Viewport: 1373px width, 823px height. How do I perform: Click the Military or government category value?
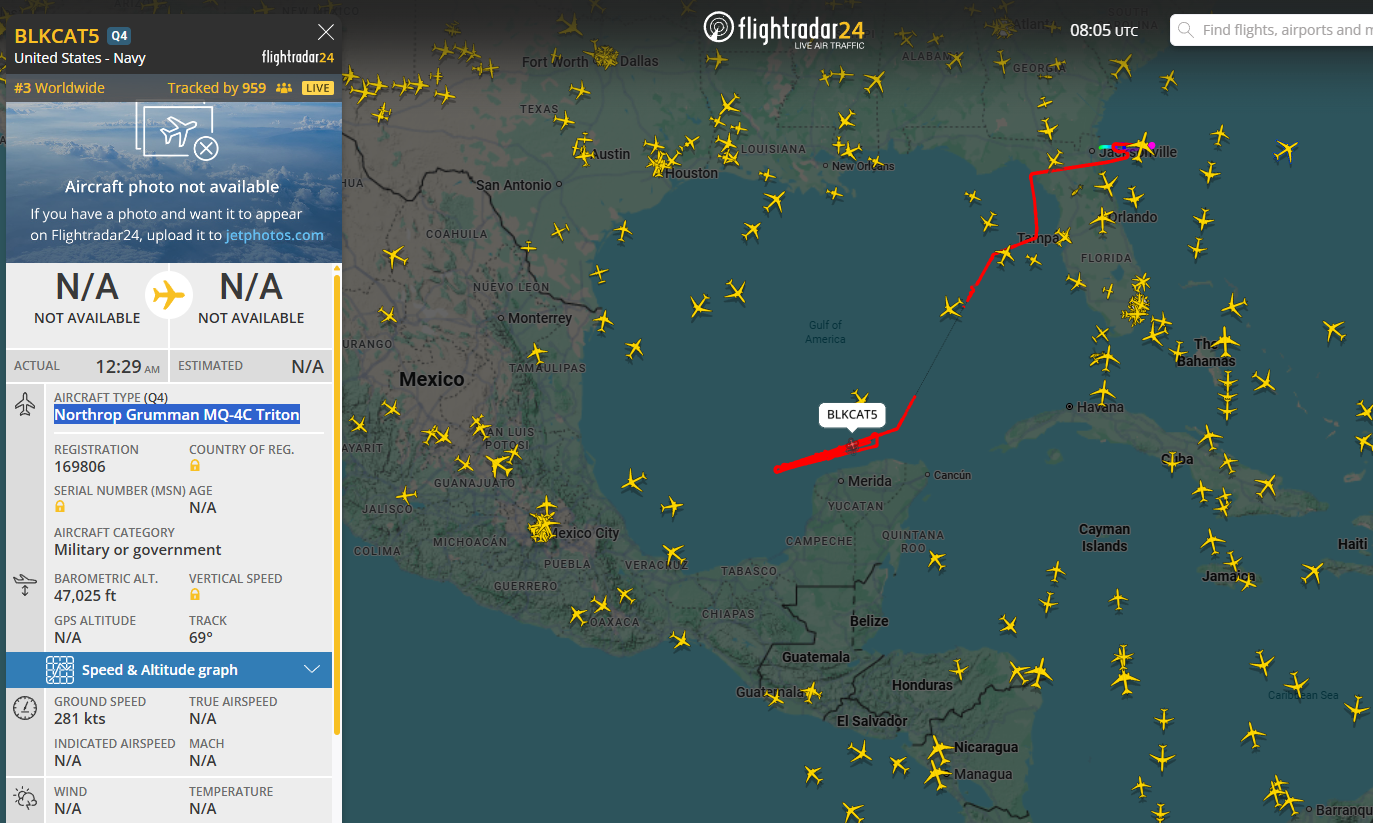[x=138, y=550]
